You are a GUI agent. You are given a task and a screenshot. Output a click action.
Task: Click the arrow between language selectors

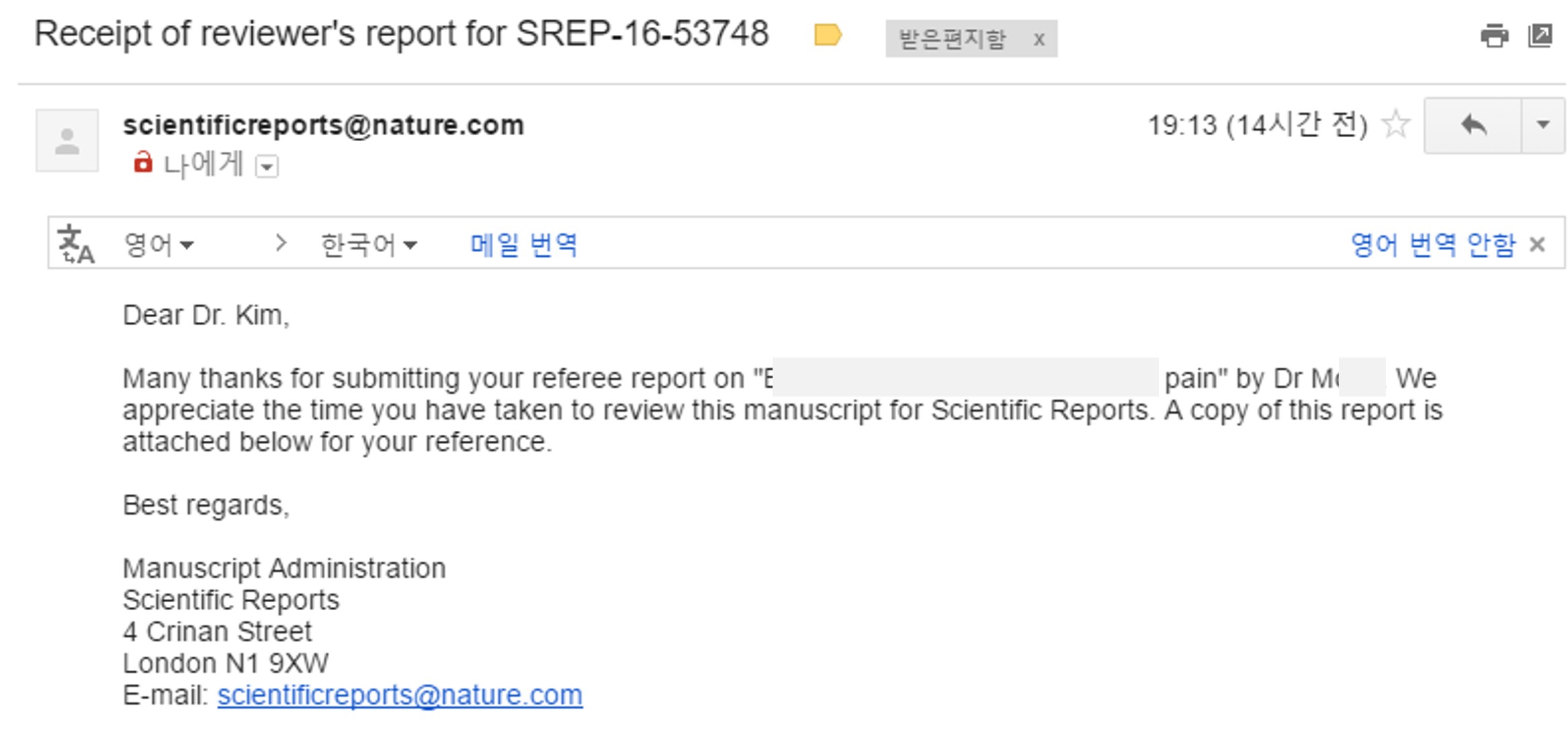(281, 243)
